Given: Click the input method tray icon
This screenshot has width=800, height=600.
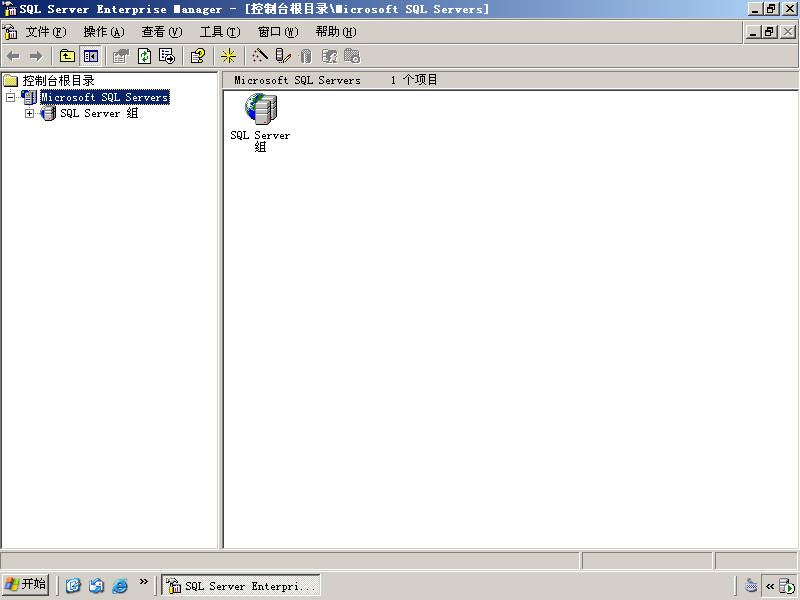Looking at the screenshot, I should pos(751,585).
